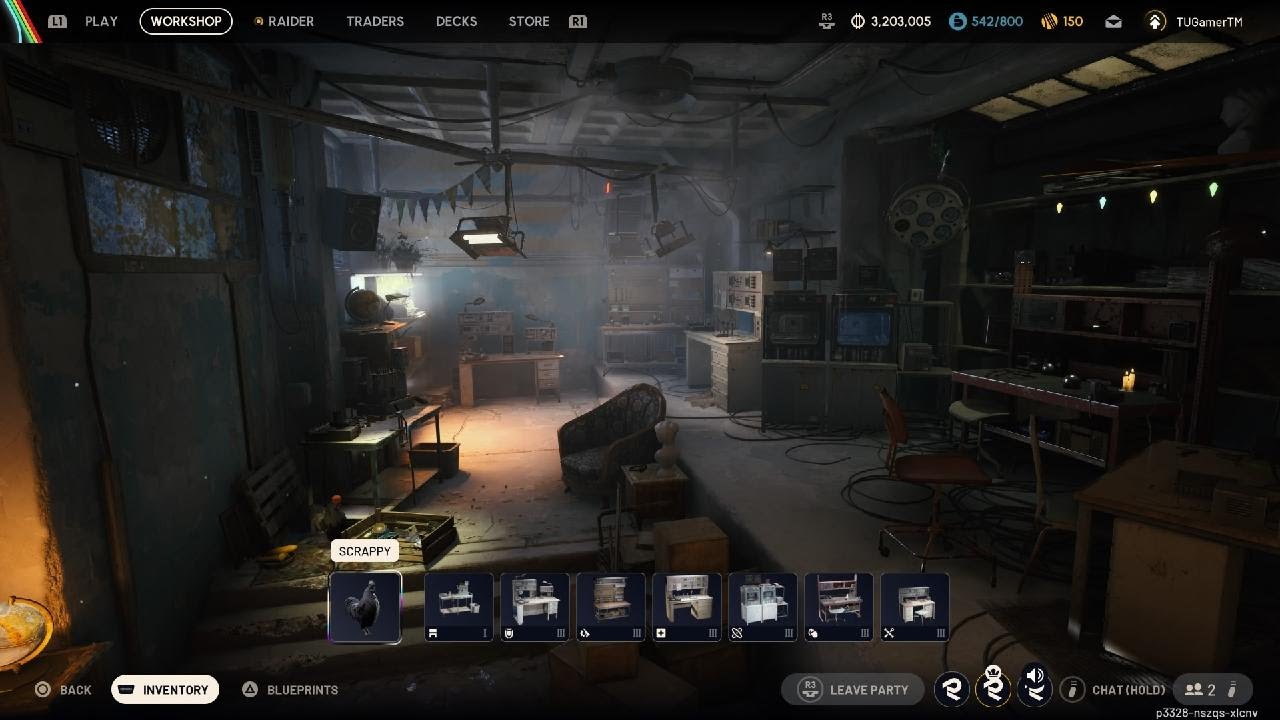View the 3,203,005 coin balance
This screenshot has height=720, width=1280.
click(890, 21)
